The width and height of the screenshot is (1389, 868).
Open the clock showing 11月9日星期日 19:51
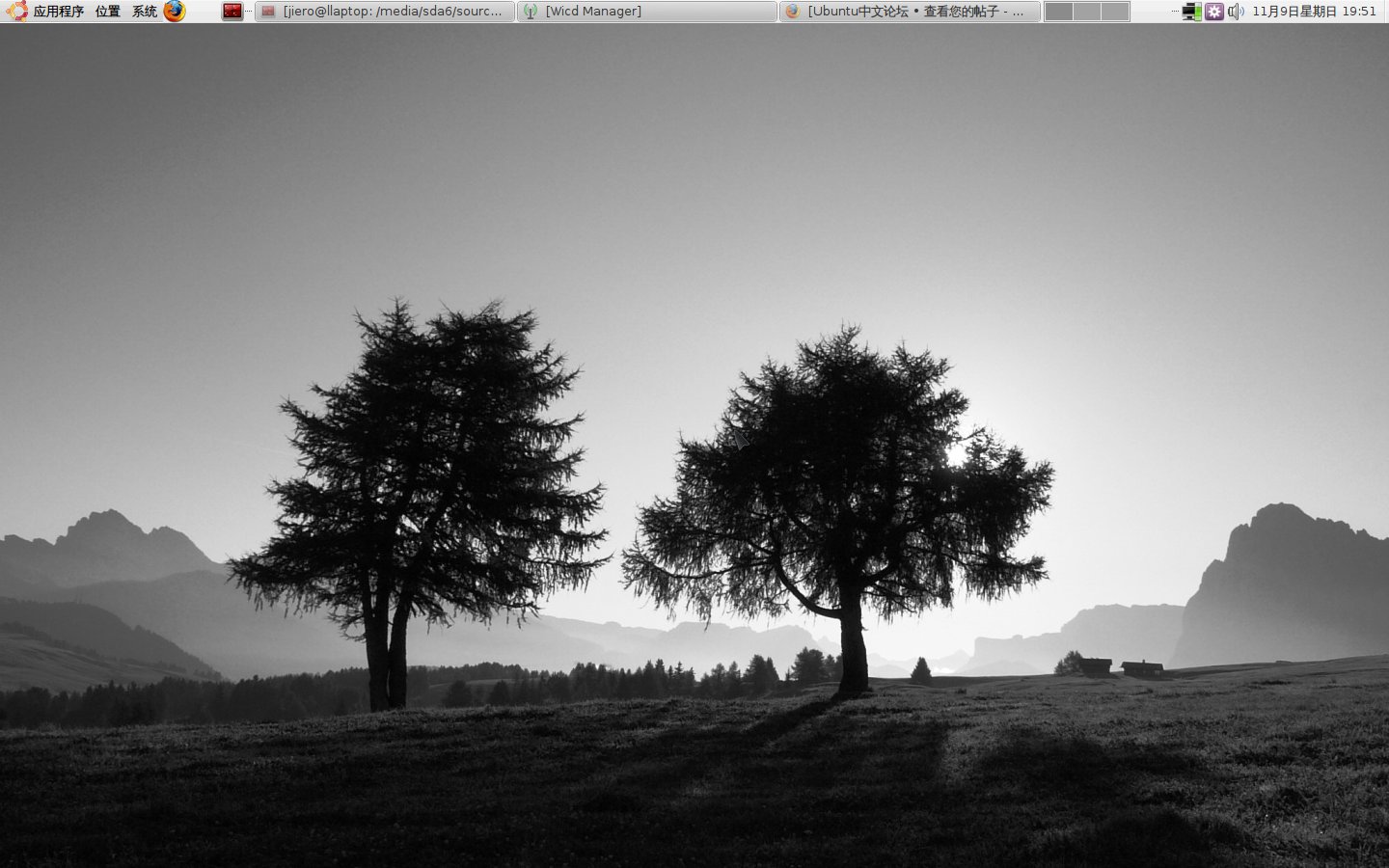[1314, 12]
